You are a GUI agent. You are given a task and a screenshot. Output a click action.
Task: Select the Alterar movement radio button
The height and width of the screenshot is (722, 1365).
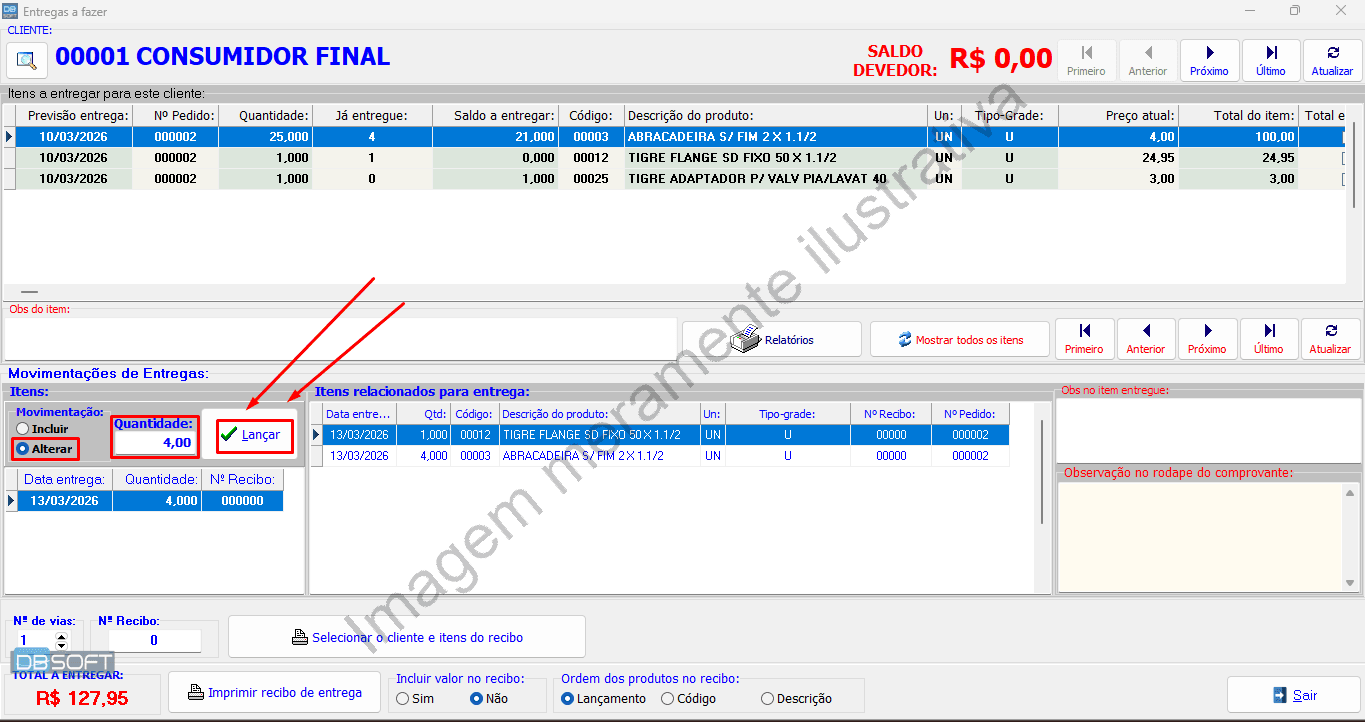(x=23, y=449)
